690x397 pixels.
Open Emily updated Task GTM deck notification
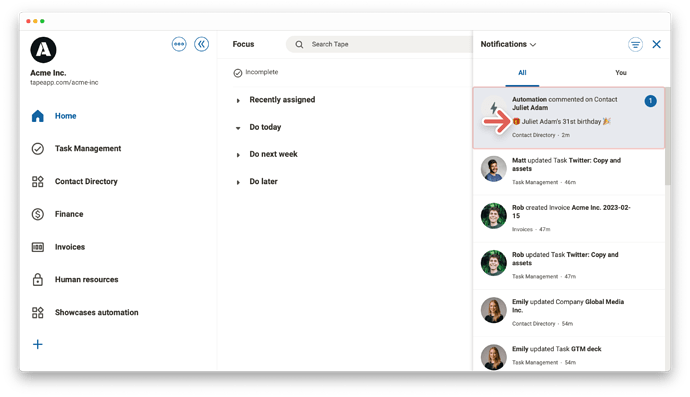[569, 355]
